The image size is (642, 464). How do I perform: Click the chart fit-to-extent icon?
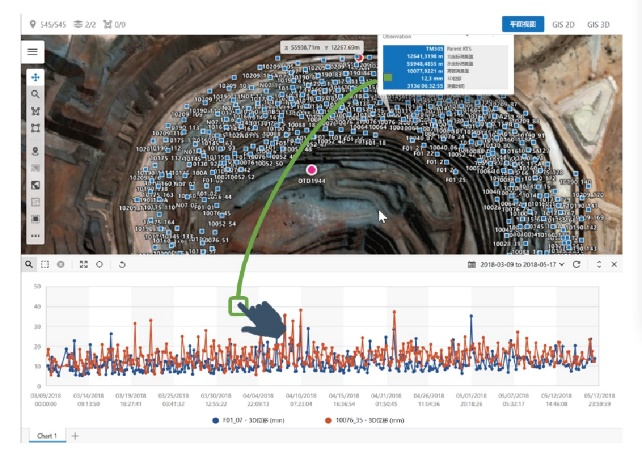(x=84, y=265)
